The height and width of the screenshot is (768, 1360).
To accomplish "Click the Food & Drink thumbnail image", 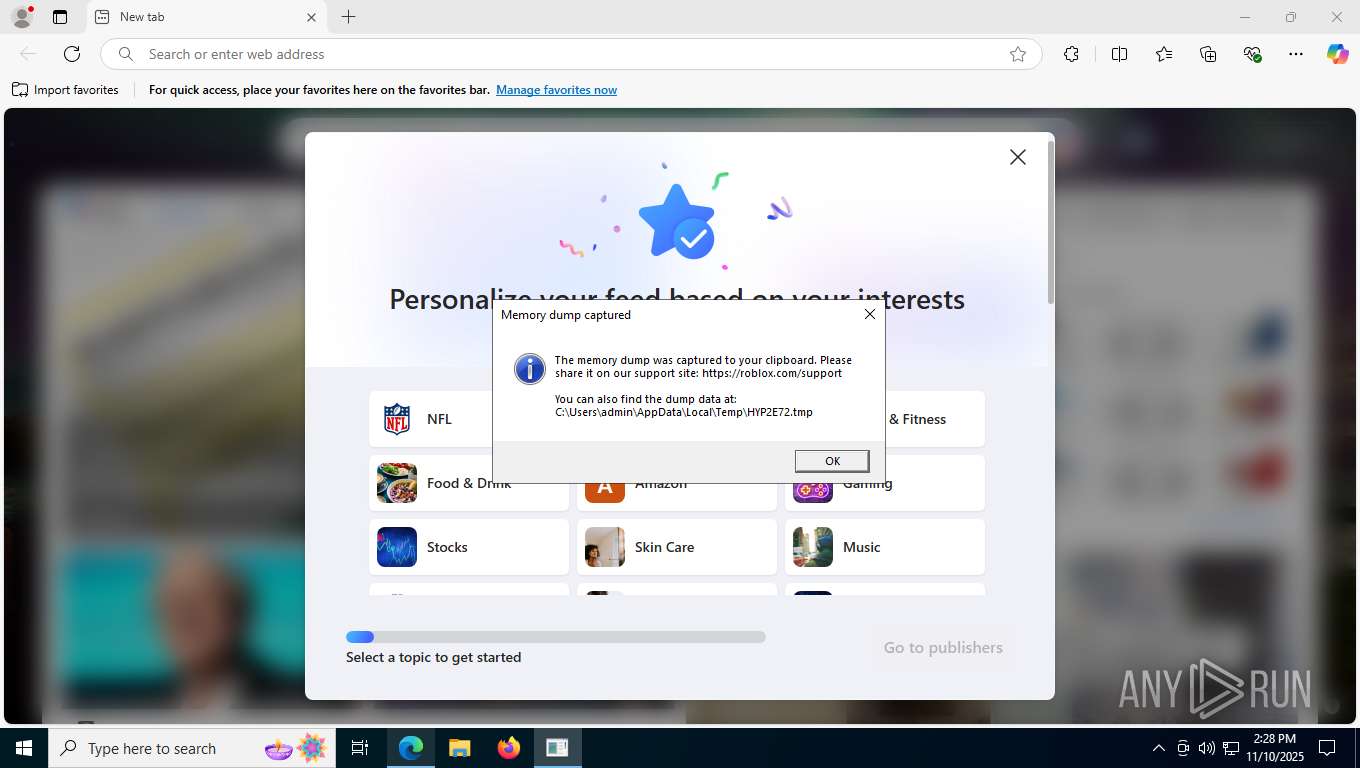I will pos(397,483).
